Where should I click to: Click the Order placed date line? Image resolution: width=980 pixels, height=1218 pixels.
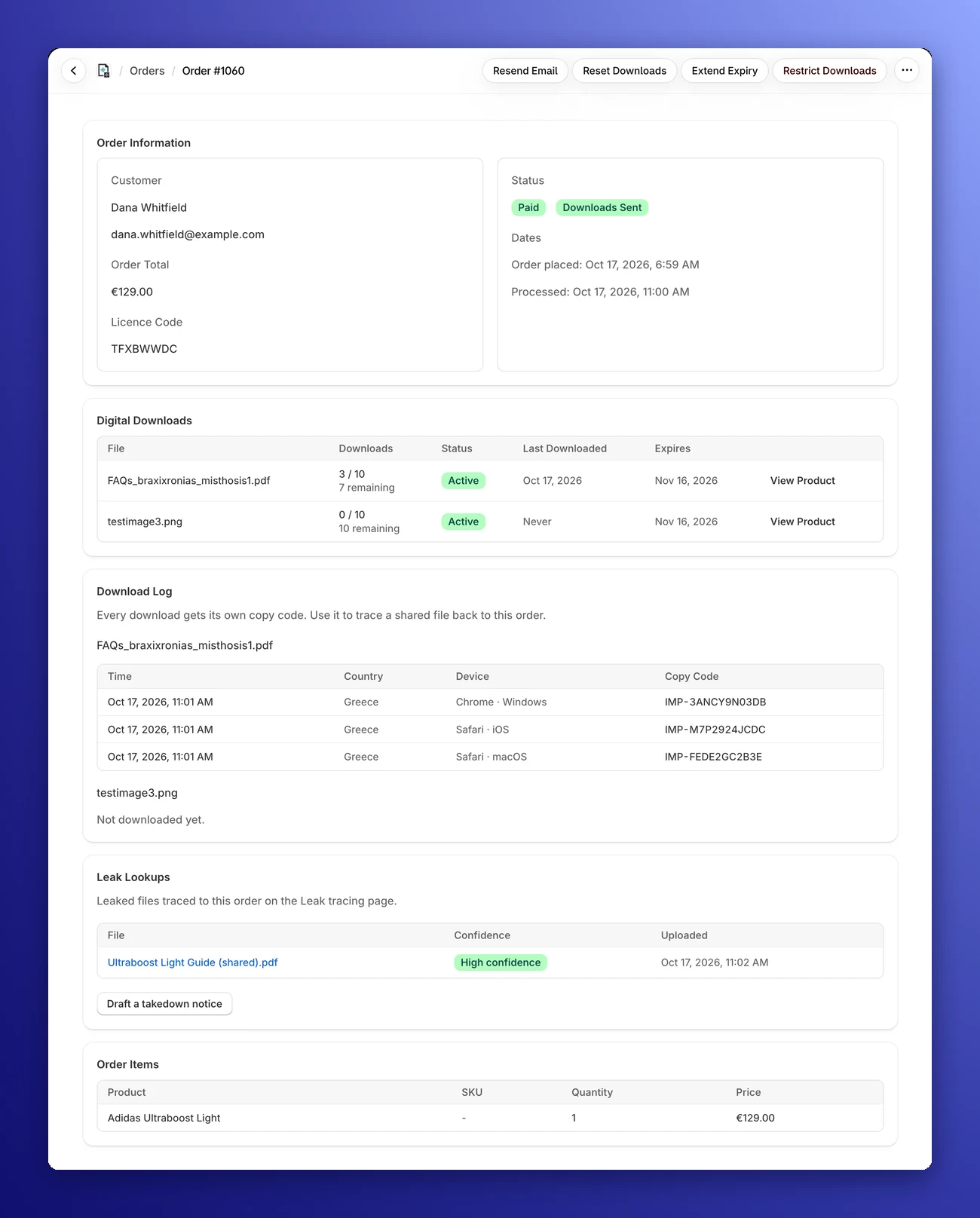coord(605,265)
